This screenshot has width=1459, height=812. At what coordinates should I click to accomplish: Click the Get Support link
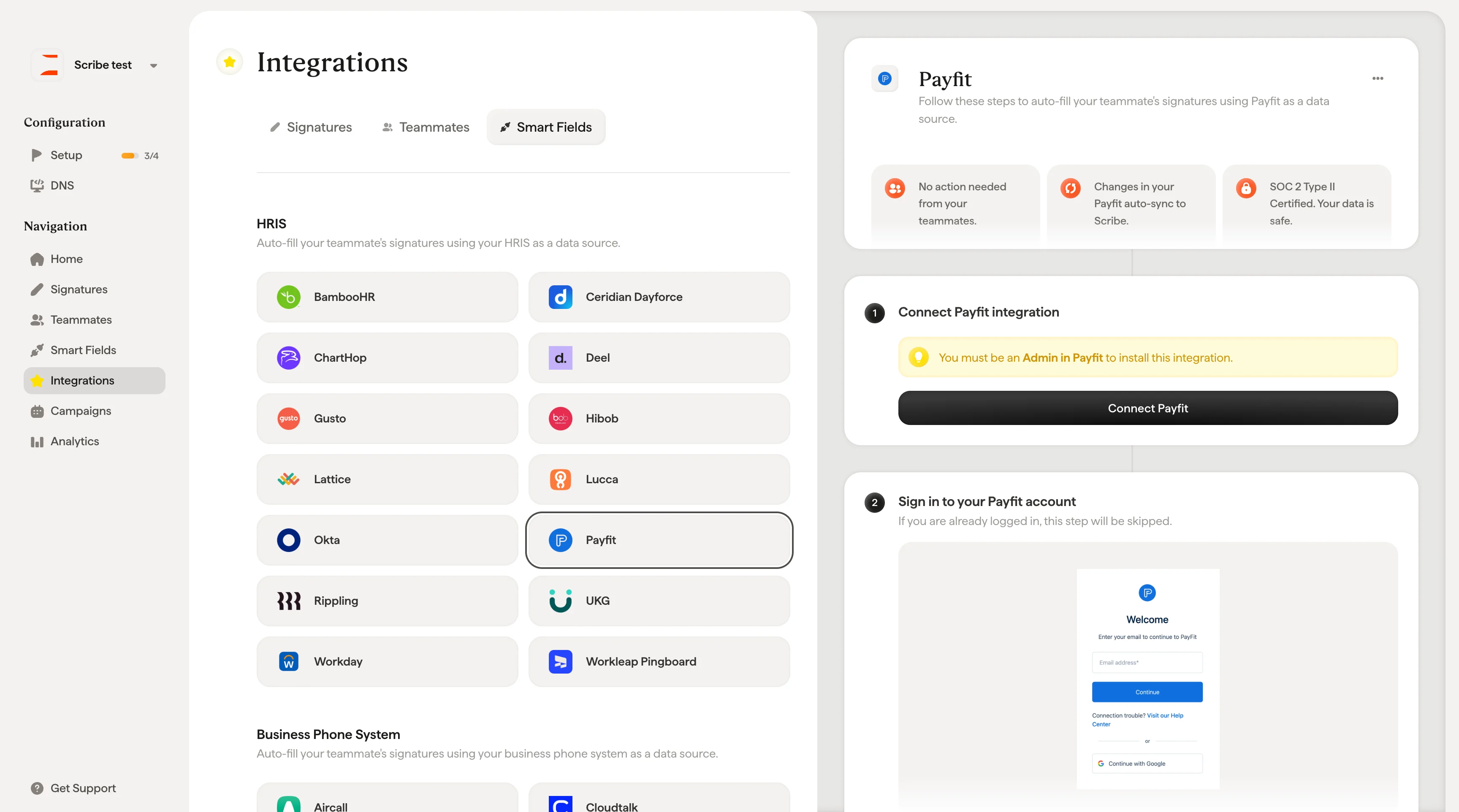(83, 788)
